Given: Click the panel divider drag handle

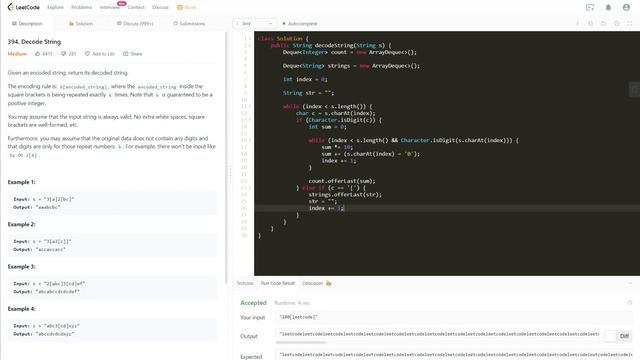Looking at the screenshot, I should (x=230, y=175).
